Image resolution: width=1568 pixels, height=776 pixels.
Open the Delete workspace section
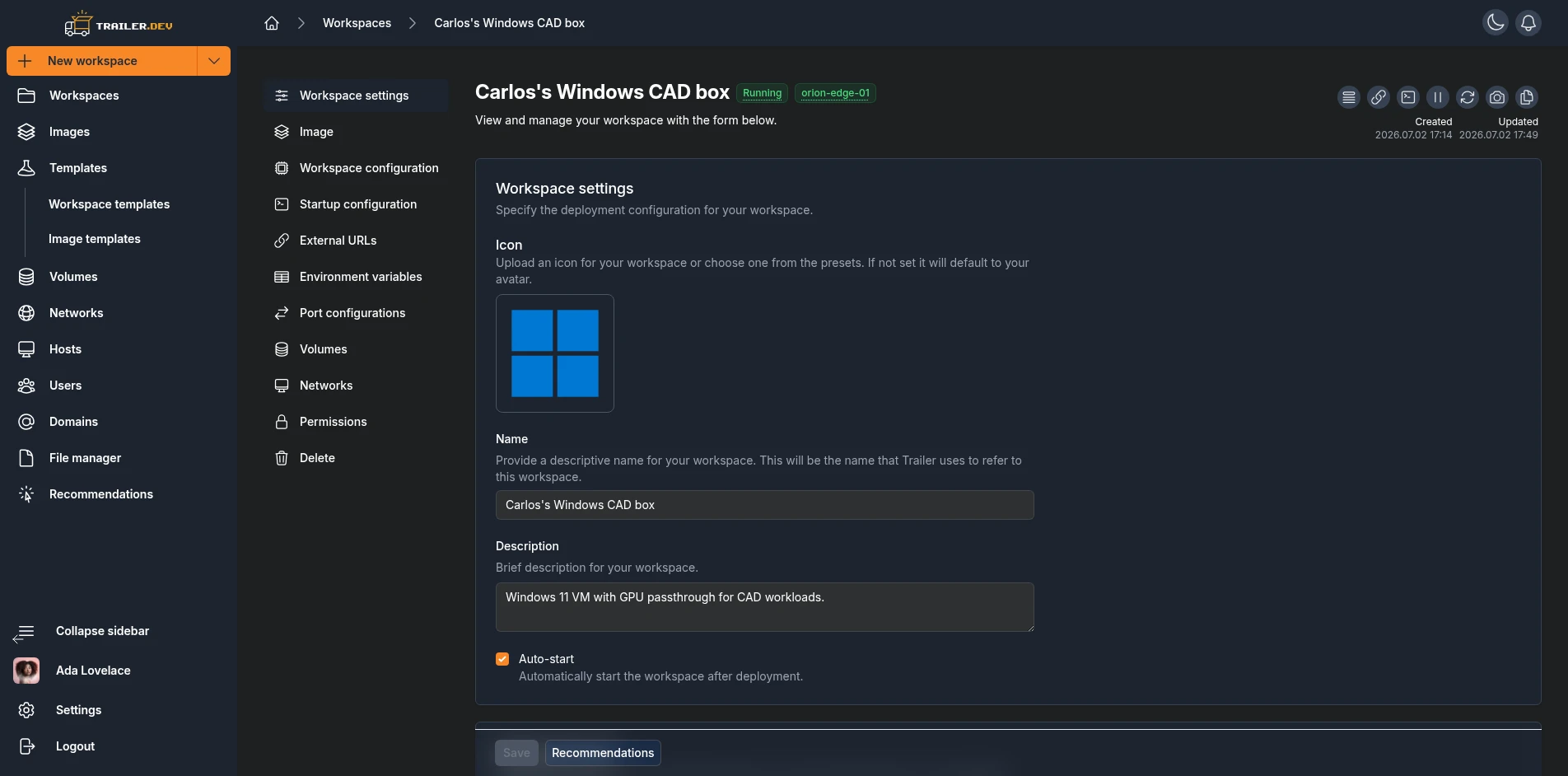[x=356, y=458]
